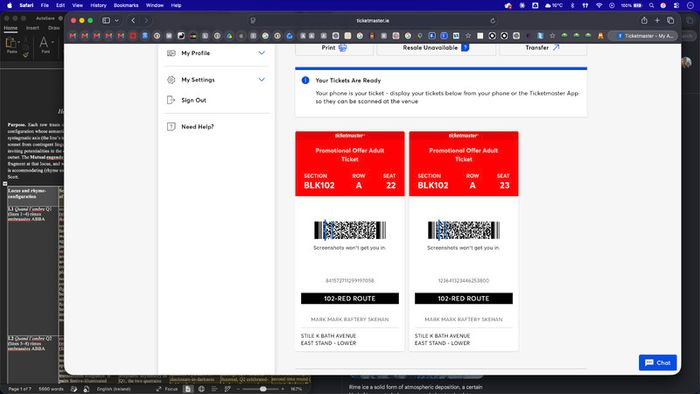Click the battery 100% indicator
Viewport: 700px width, 394px height.
(631, 5)
